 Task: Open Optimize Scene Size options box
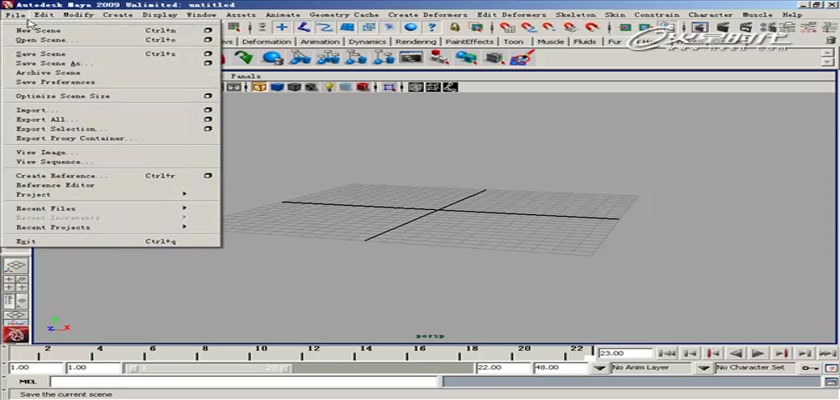208,96
